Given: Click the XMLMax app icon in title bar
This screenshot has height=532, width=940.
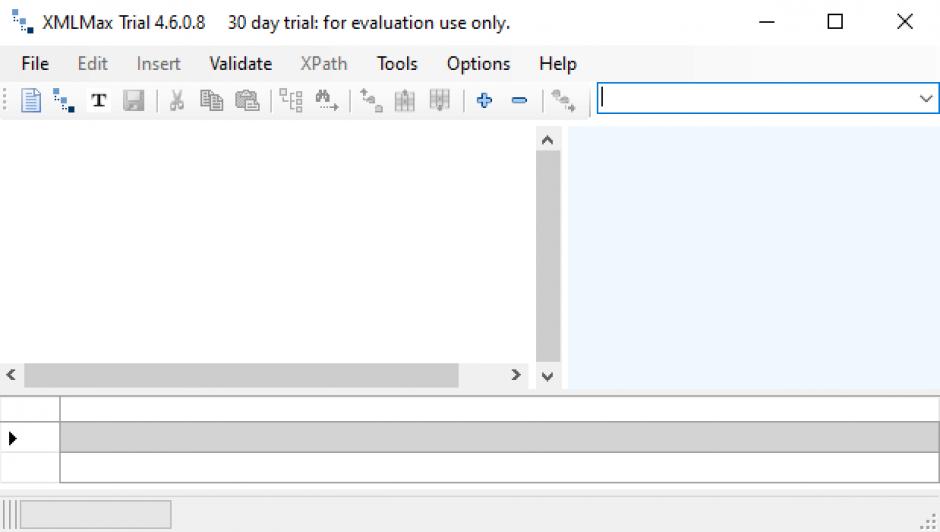Looking at the screenshot, I should pyautogui.click(x=23, y=22).
